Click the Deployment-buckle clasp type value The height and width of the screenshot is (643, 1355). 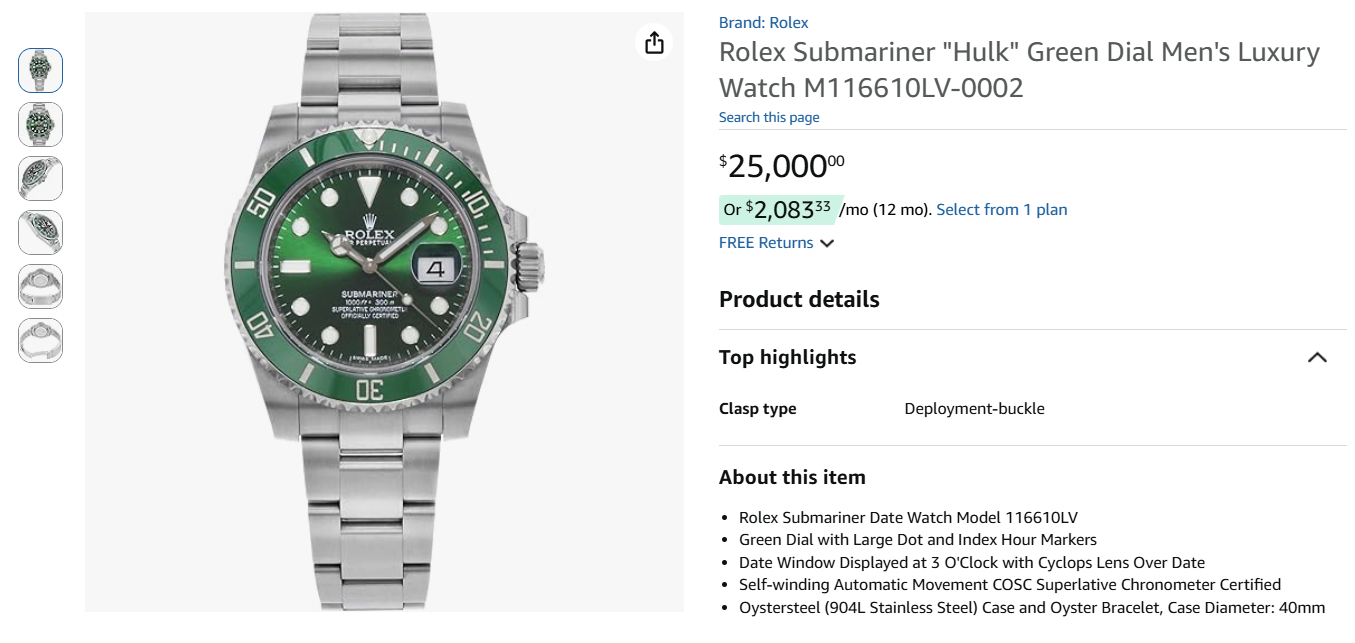coord(974,408)
